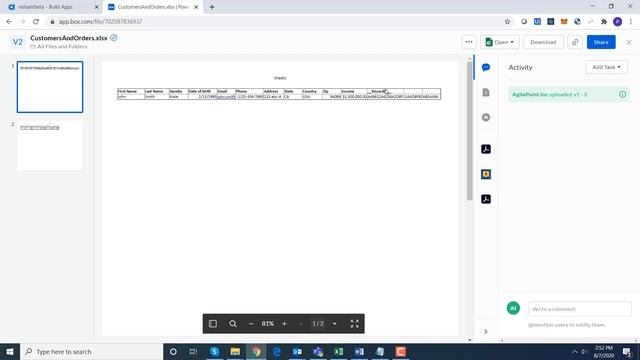
Task: Select page 2 thumbnail
Action: 50,145
